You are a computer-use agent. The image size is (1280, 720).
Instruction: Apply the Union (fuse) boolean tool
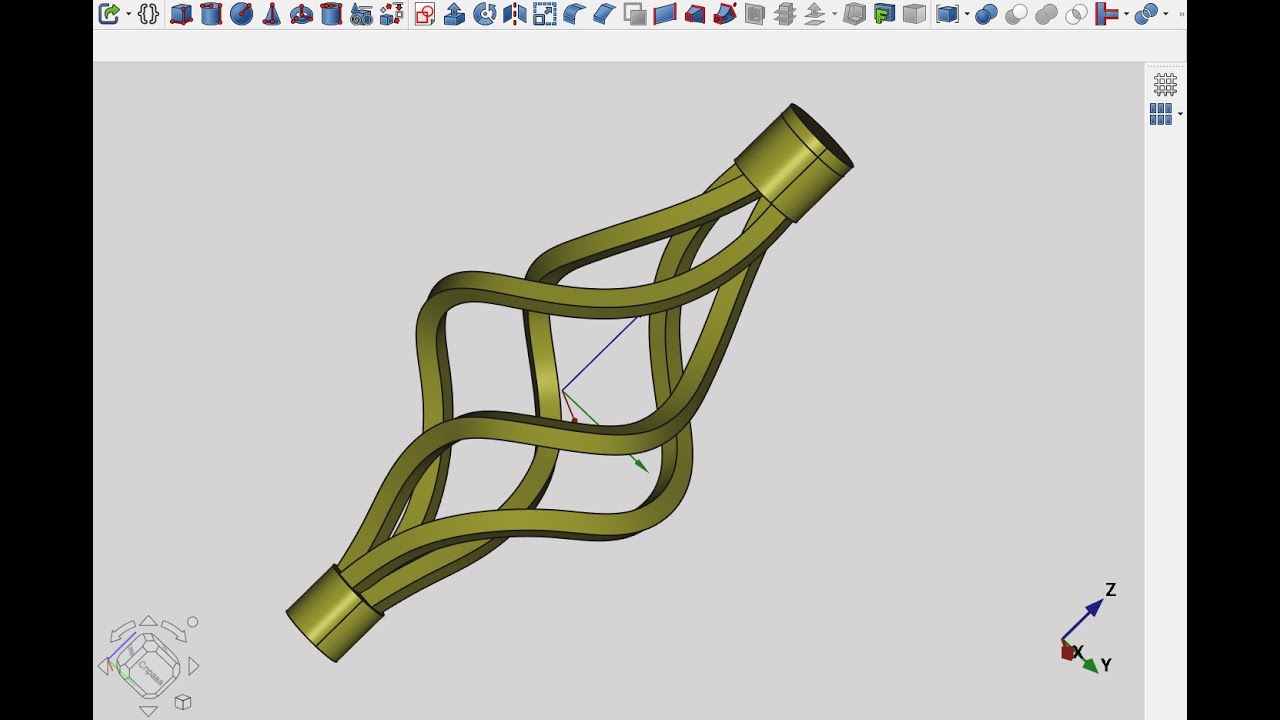1046,14
